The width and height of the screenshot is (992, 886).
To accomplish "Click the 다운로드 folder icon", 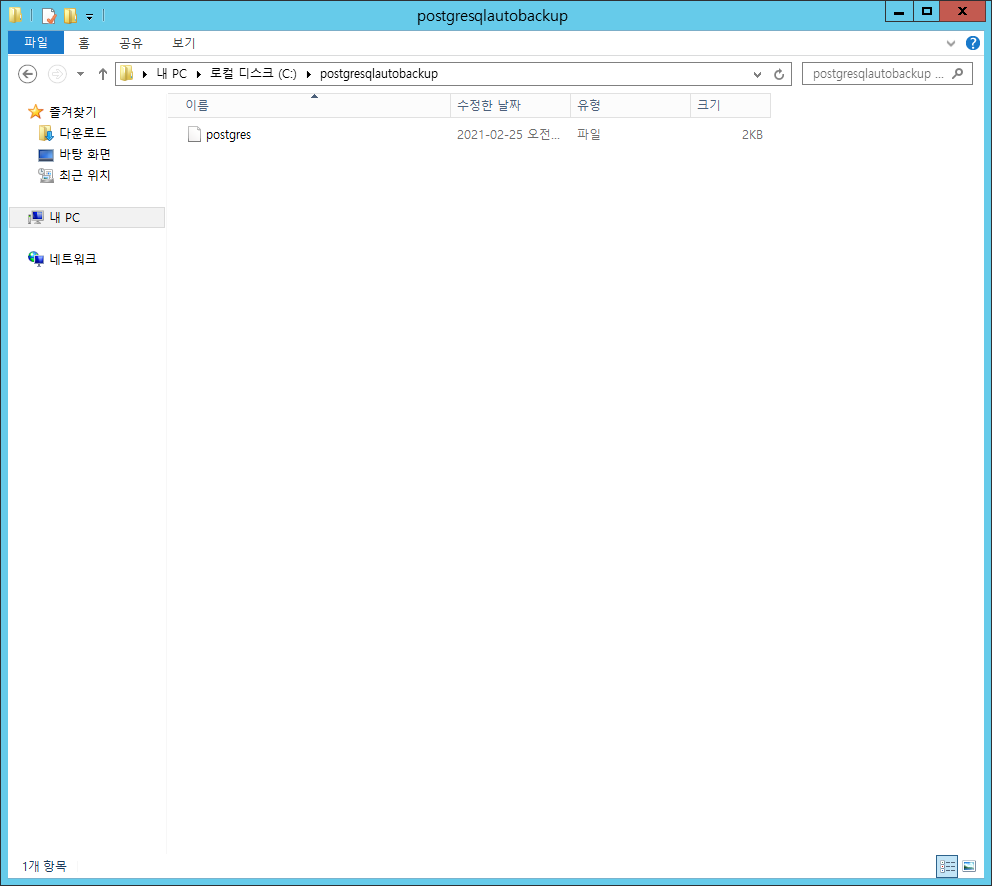I will coord(46,133).
